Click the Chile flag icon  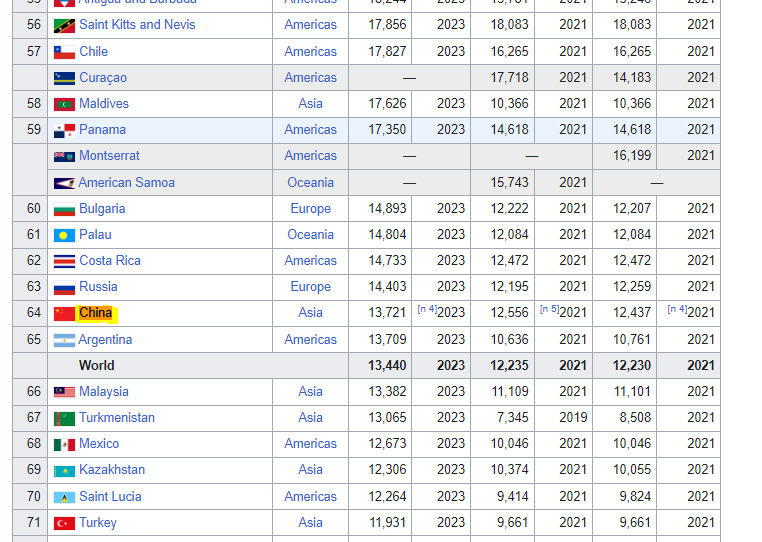point(64,52)
